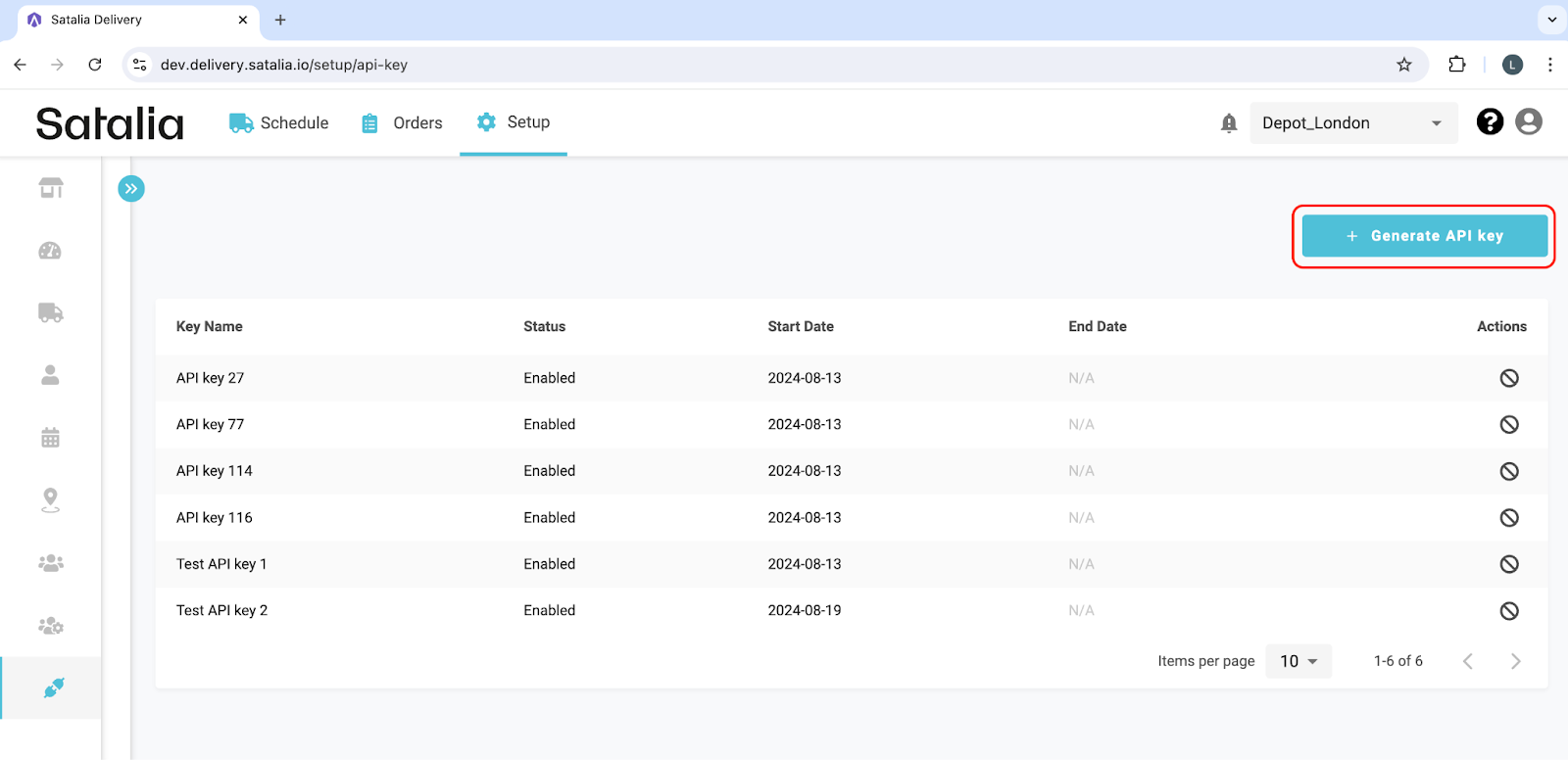Viewport: 1568px width, 760px height.
Task: Switch to the Schedule tab
Action: (x=279, y=123)
